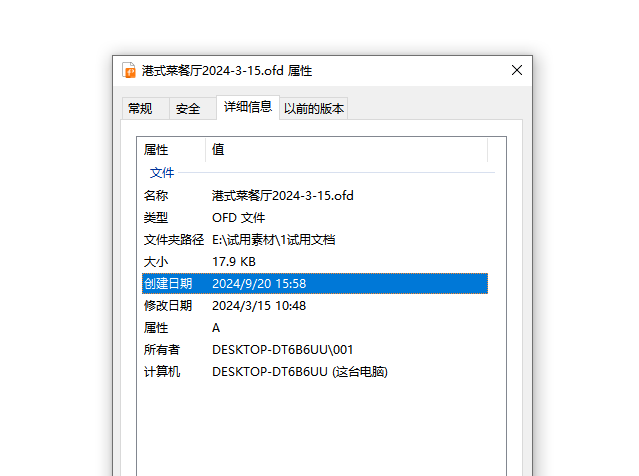Click the dialog title 港式菜餐厅2024-3-15.ofd 属性
639x476 pixels.
point(227,71)
